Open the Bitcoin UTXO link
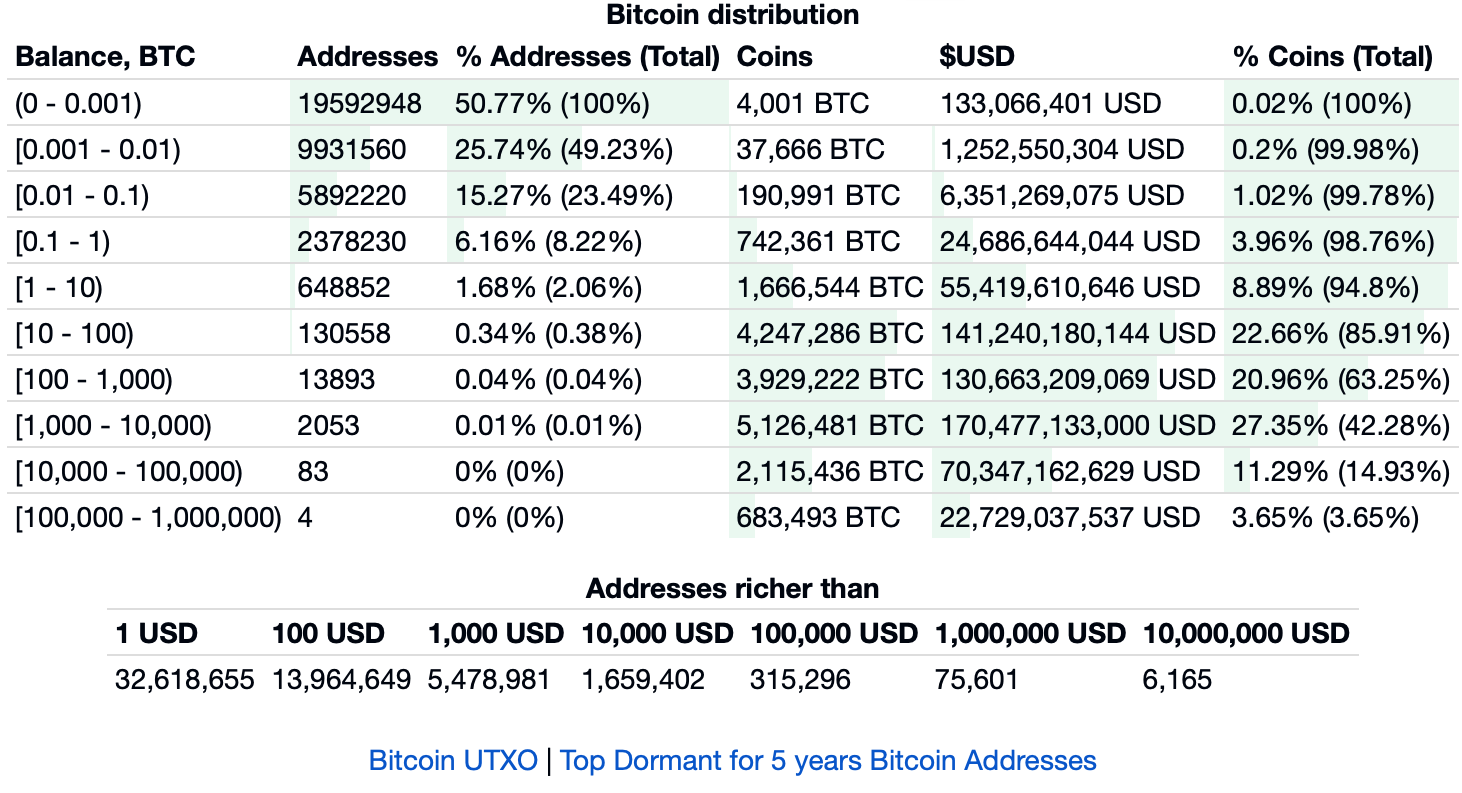The width and height of the screenshot is (1462, 793). pyautogui.click(x=453, y=761)
